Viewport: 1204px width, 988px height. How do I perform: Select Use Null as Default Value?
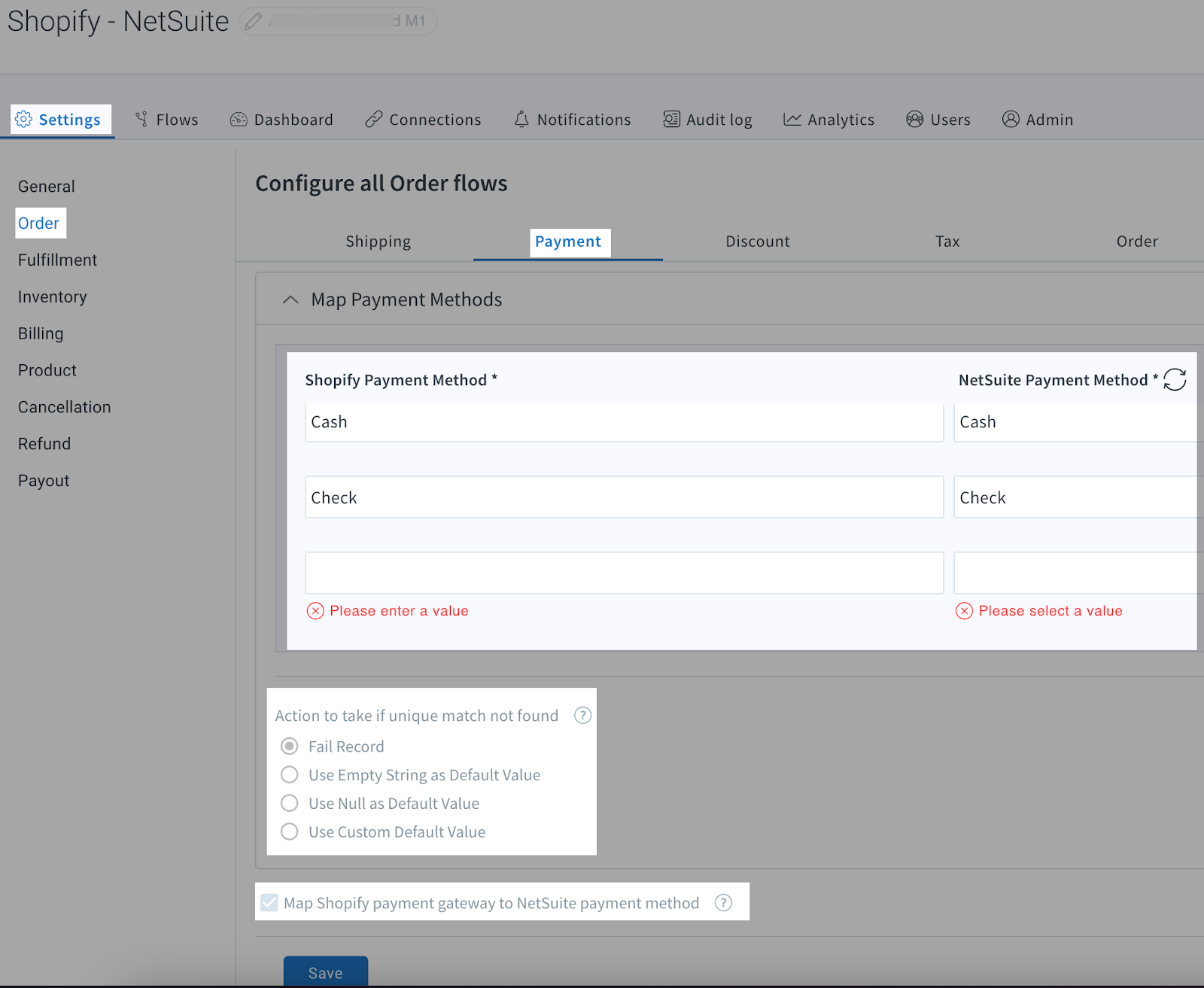pyautogui.click(x=289, y=804)
